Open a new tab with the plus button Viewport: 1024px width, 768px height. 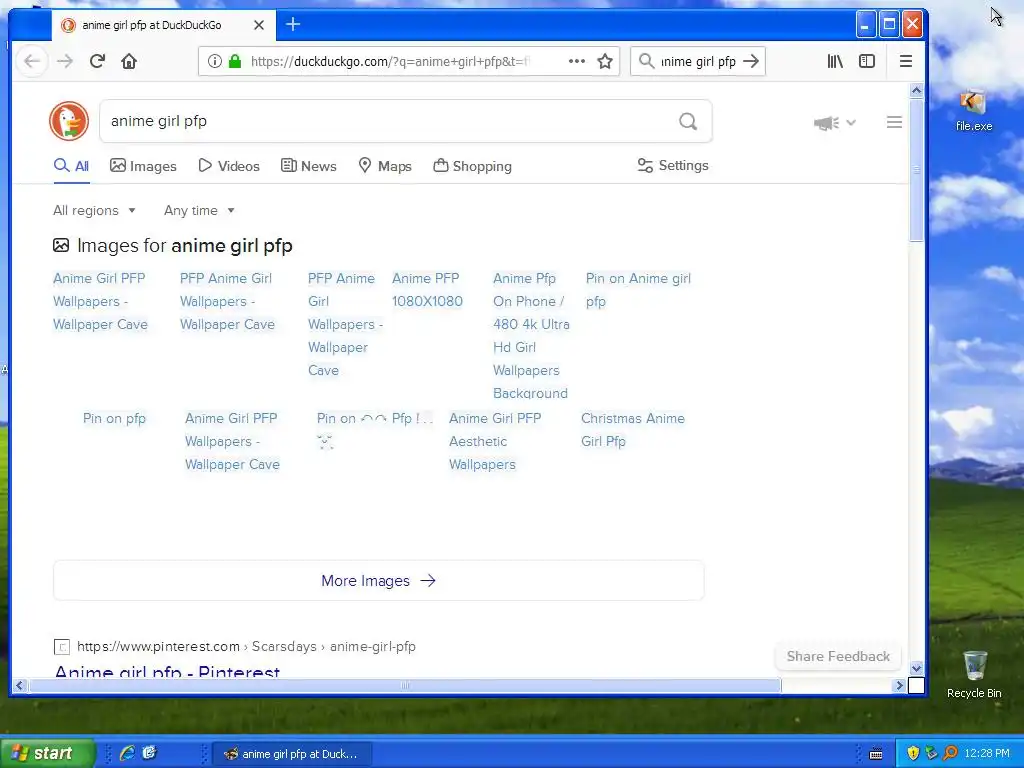pos(293,25)
